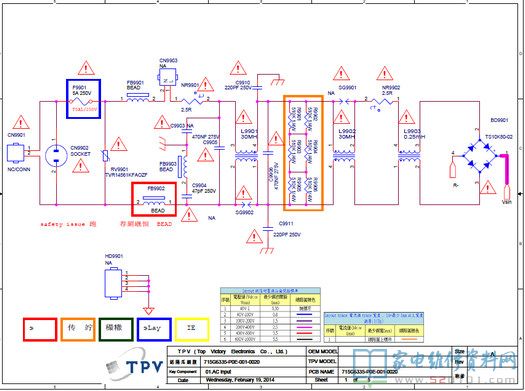This screenshot has height=391, width=525.
Task: Click warning triangle above the F9901 fuse
Action: tap(86, 68)
